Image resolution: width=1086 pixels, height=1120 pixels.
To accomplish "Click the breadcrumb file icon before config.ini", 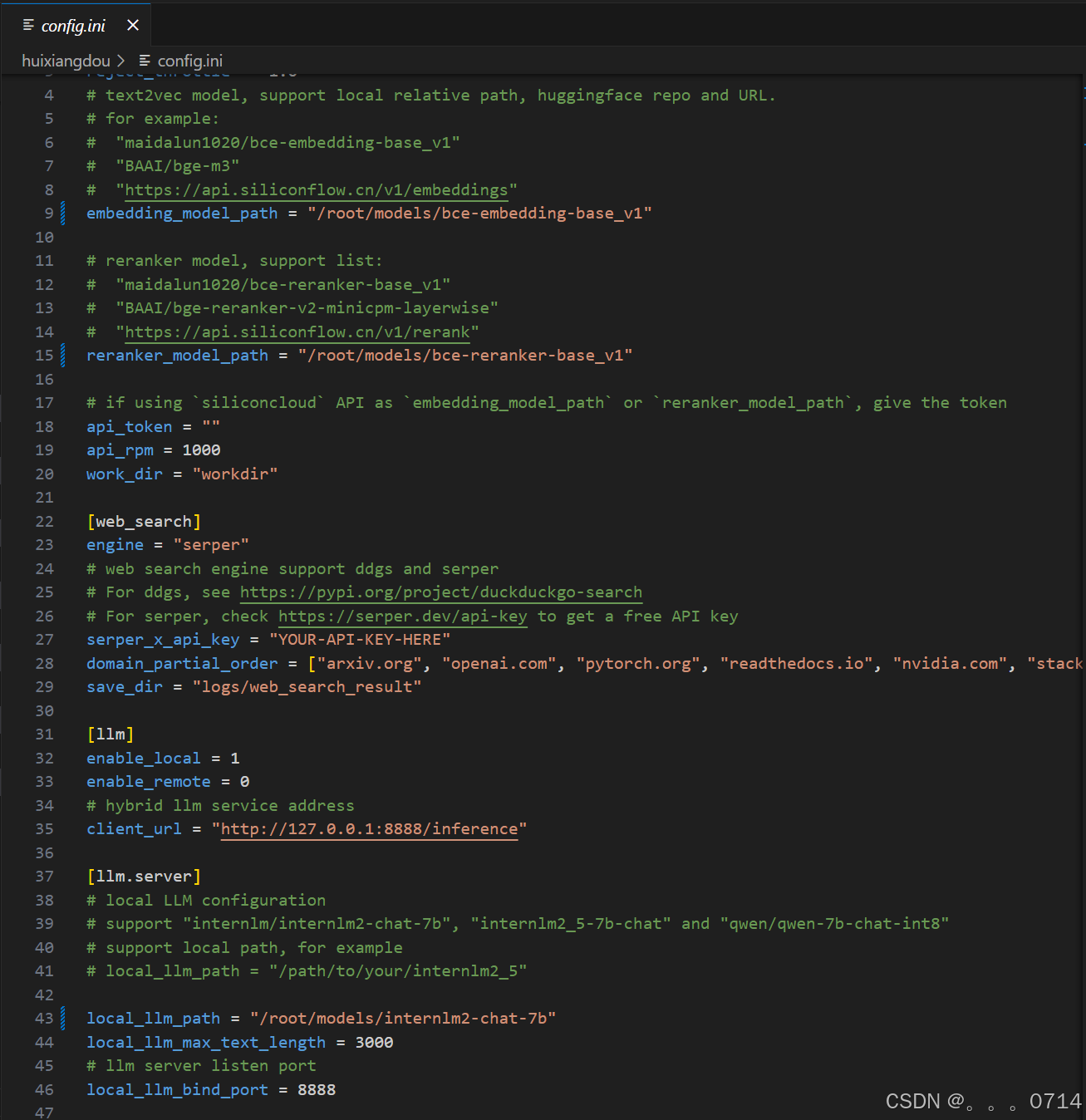I will point(145,61).
